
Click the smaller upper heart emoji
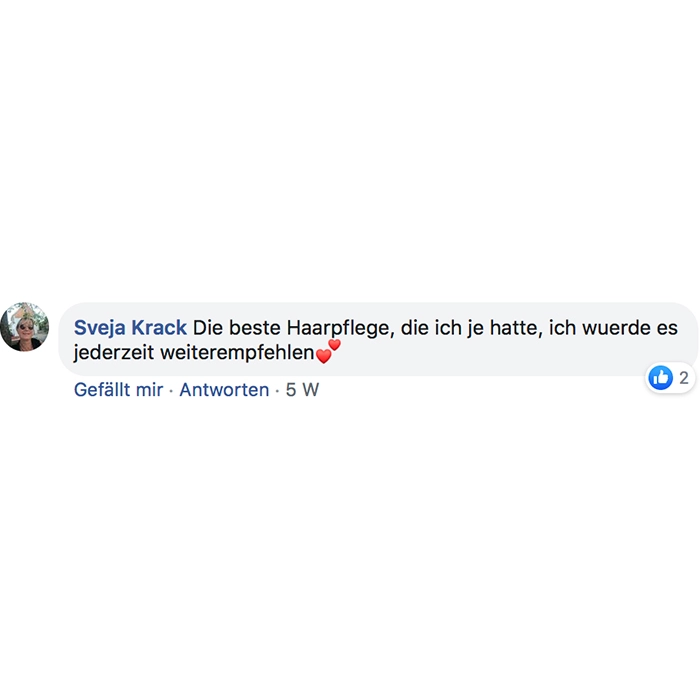(x=334, y=345)
